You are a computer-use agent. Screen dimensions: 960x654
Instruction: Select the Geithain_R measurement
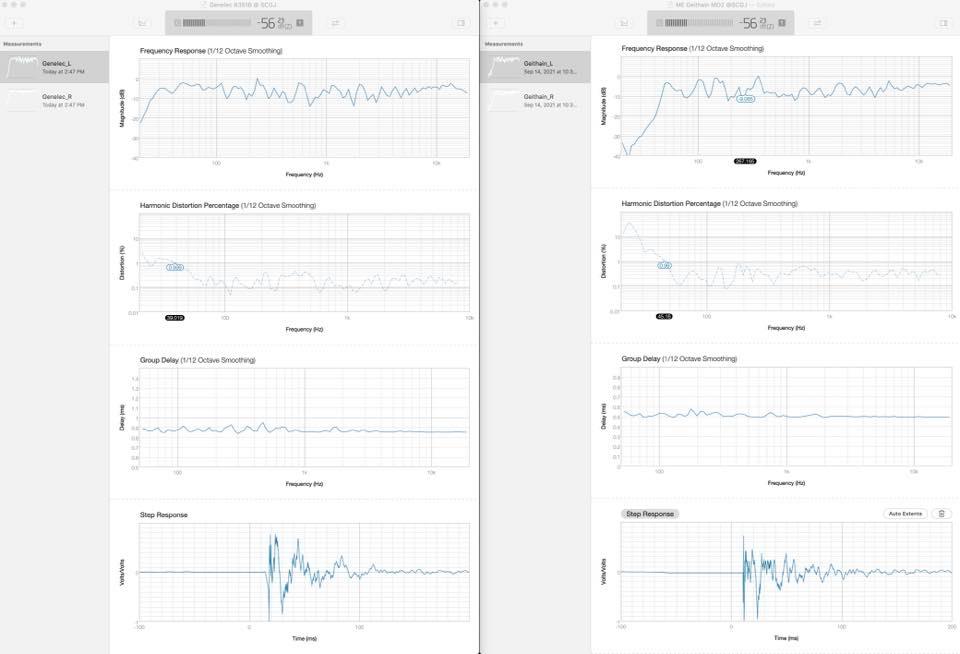[x=536, y=100]
